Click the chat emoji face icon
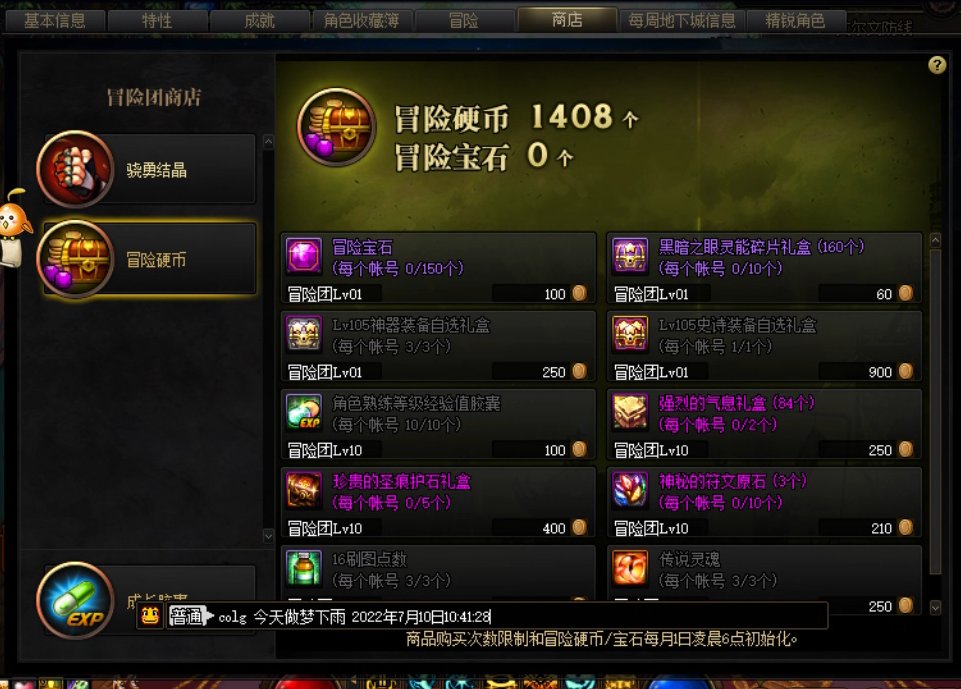 pyautogui.click(x=150, y=615)
